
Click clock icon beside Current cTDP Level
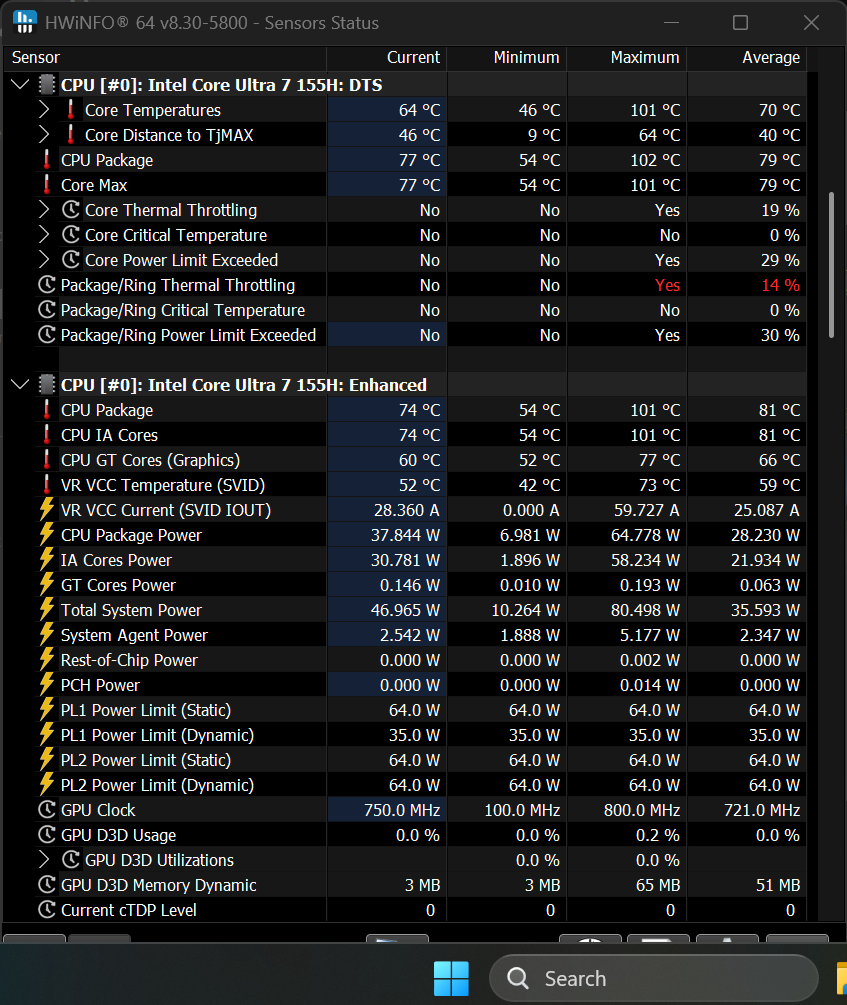47,909
